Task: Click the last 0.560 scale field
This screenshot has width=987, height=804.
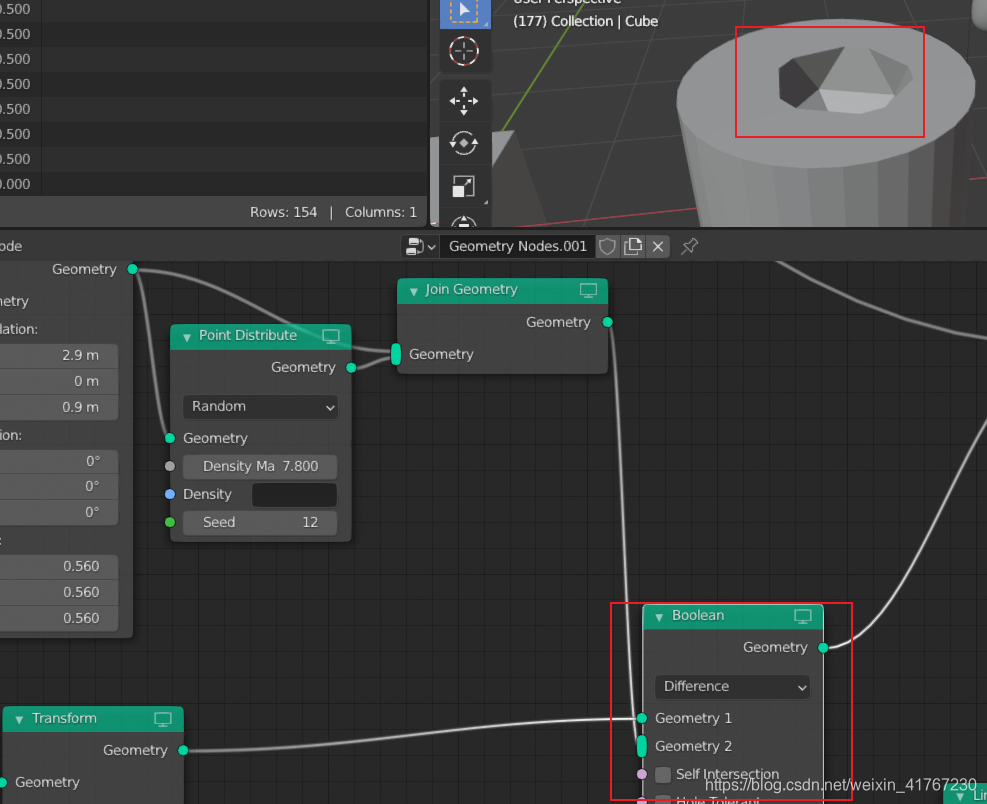Action: 59,618
